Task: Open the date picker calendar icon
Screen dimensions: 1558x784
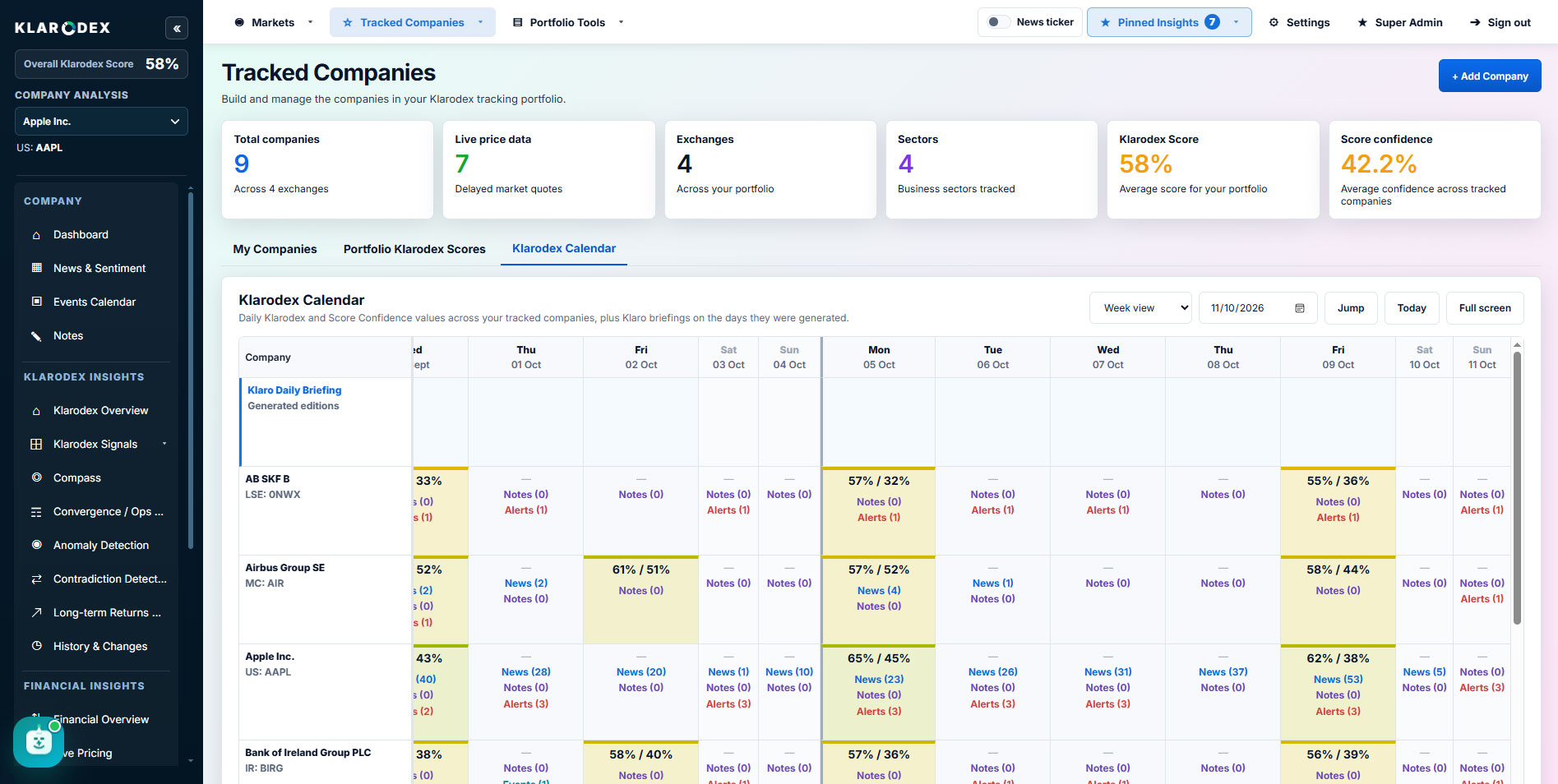Action: pos(1300,308)
